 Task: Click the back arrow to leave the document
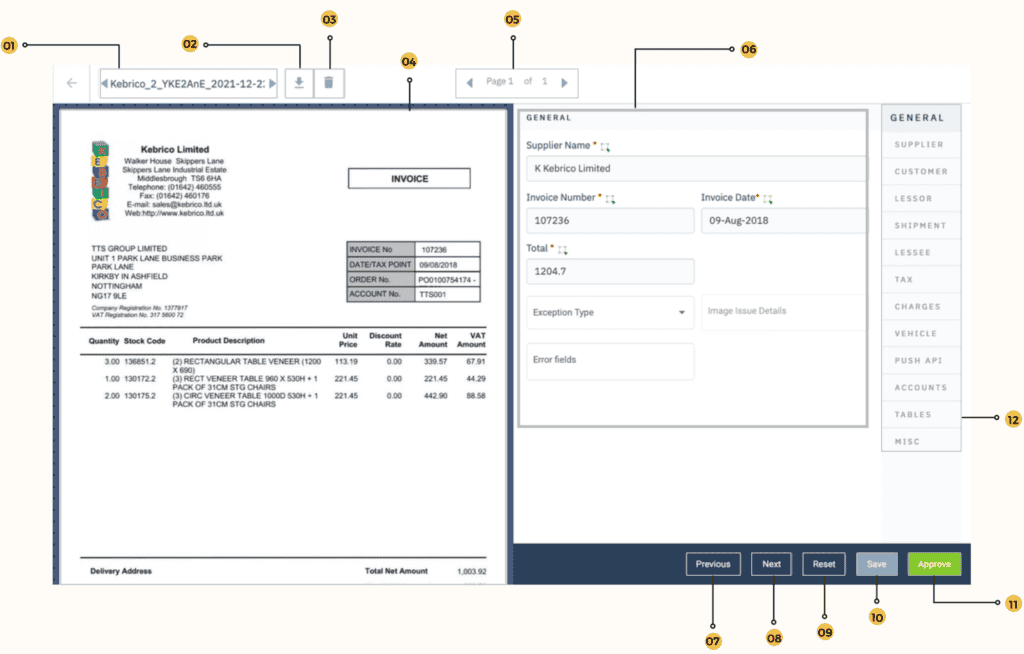(71, 83)
